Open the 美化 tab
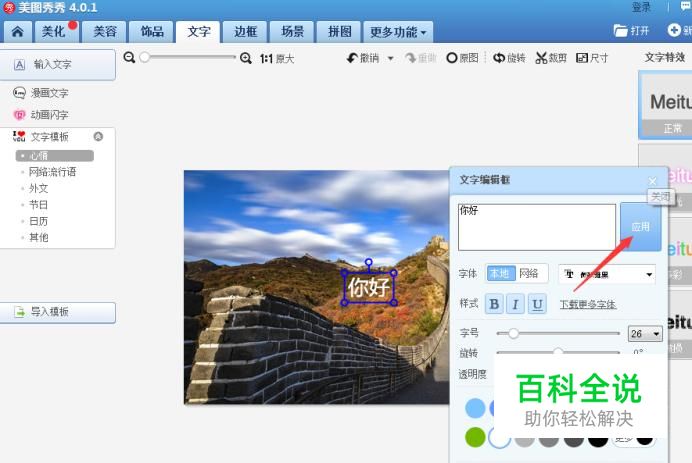Viewport: 692px width, 463px height. click(x=57, y=32)
